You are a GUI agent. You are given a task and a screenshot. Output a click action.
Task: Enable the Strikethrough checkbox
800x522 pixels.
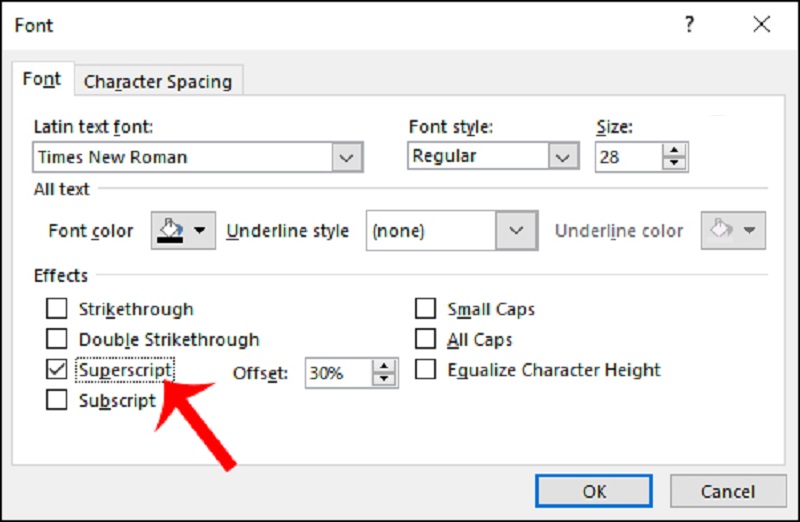click(x=57, y=309)
